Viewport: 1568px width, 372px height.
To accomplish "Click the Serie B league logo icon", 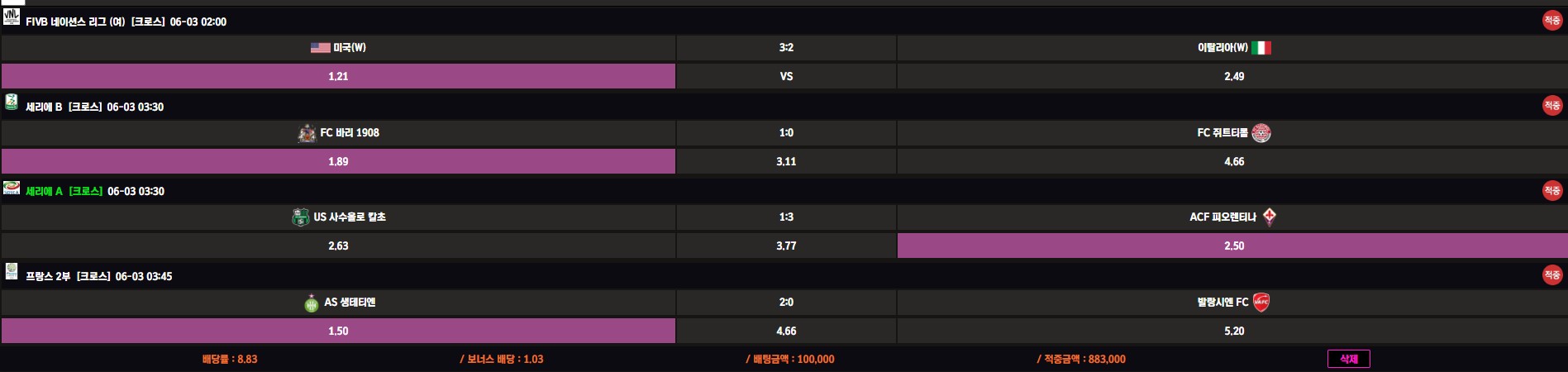I will click(12, 103).
